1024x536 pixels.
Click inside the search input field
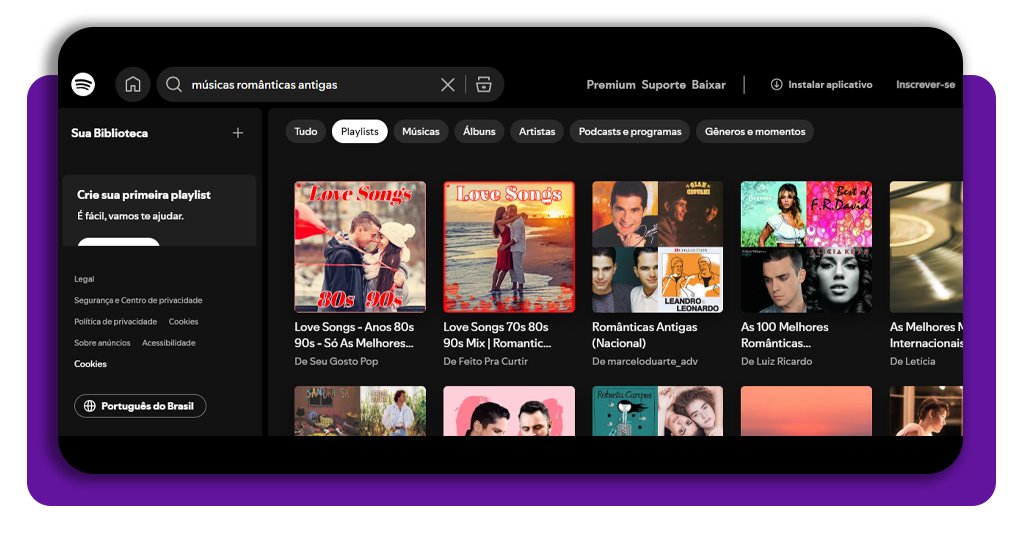[310, 85]
